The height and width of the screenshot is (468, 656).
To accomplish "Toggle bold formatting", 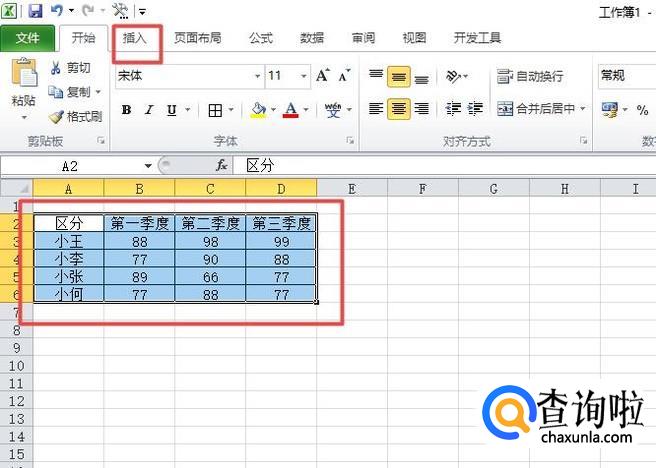I will [126, 110].
